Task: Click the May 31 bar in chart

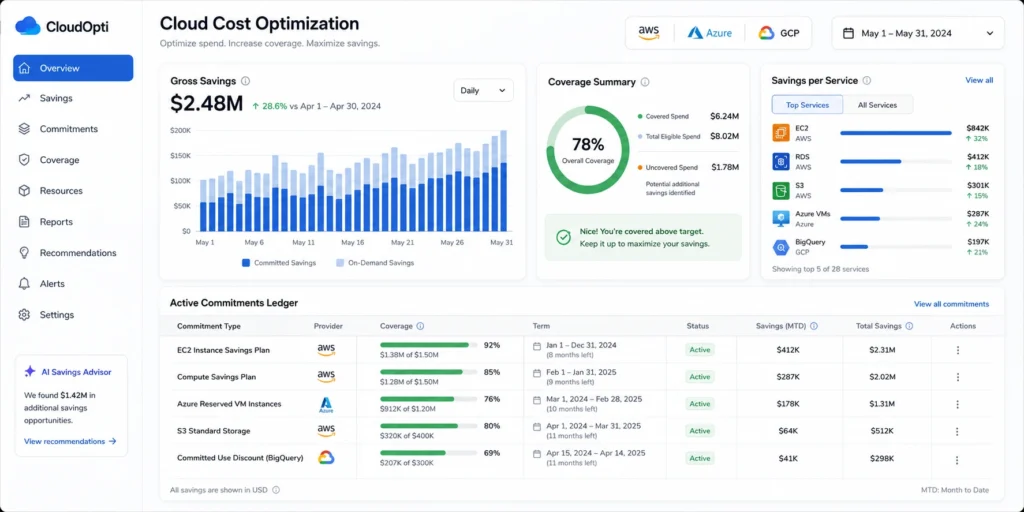Action: 504,181
